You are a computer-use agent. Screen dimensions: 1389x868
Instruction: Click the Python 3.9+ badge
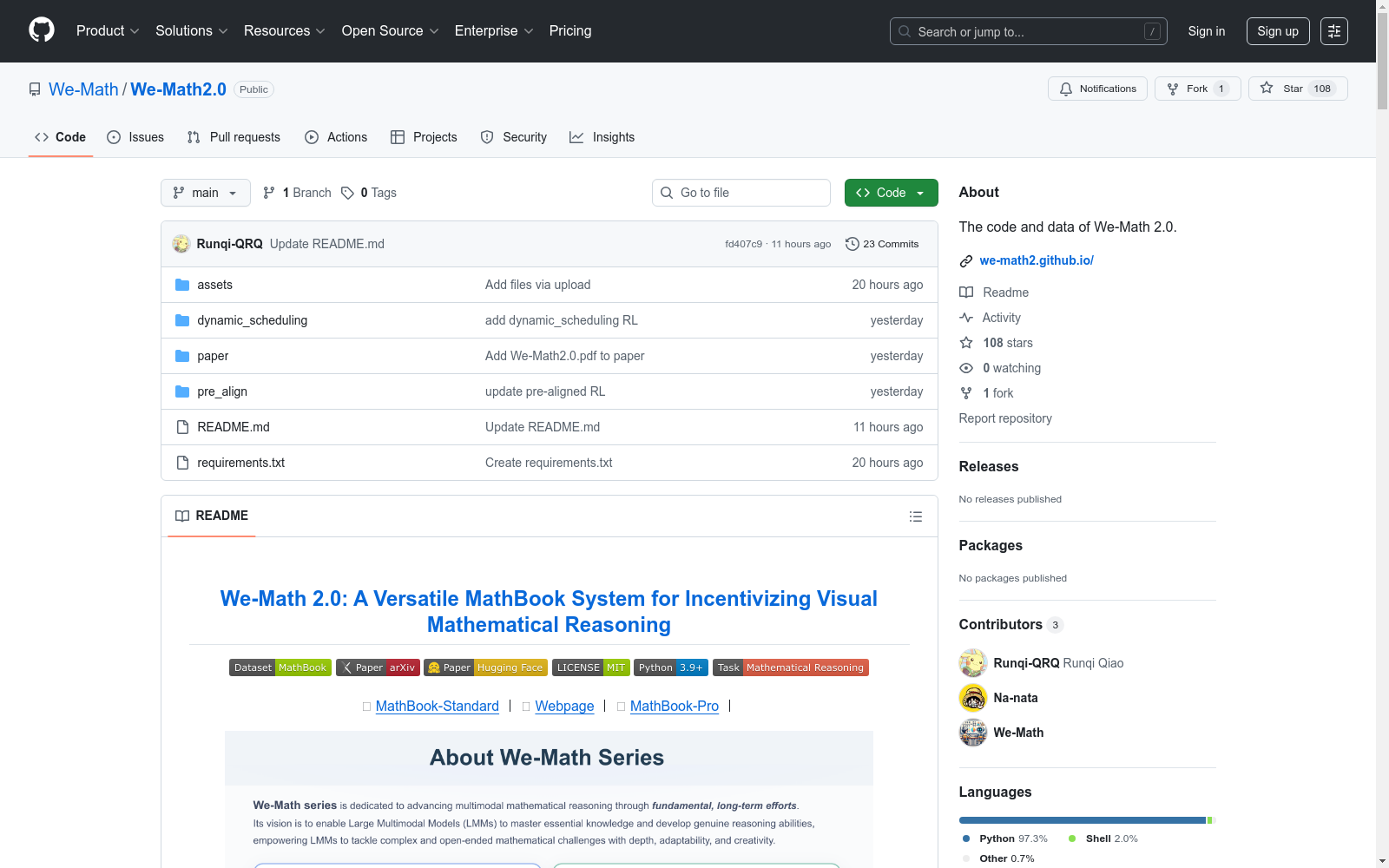coord(671,667)
